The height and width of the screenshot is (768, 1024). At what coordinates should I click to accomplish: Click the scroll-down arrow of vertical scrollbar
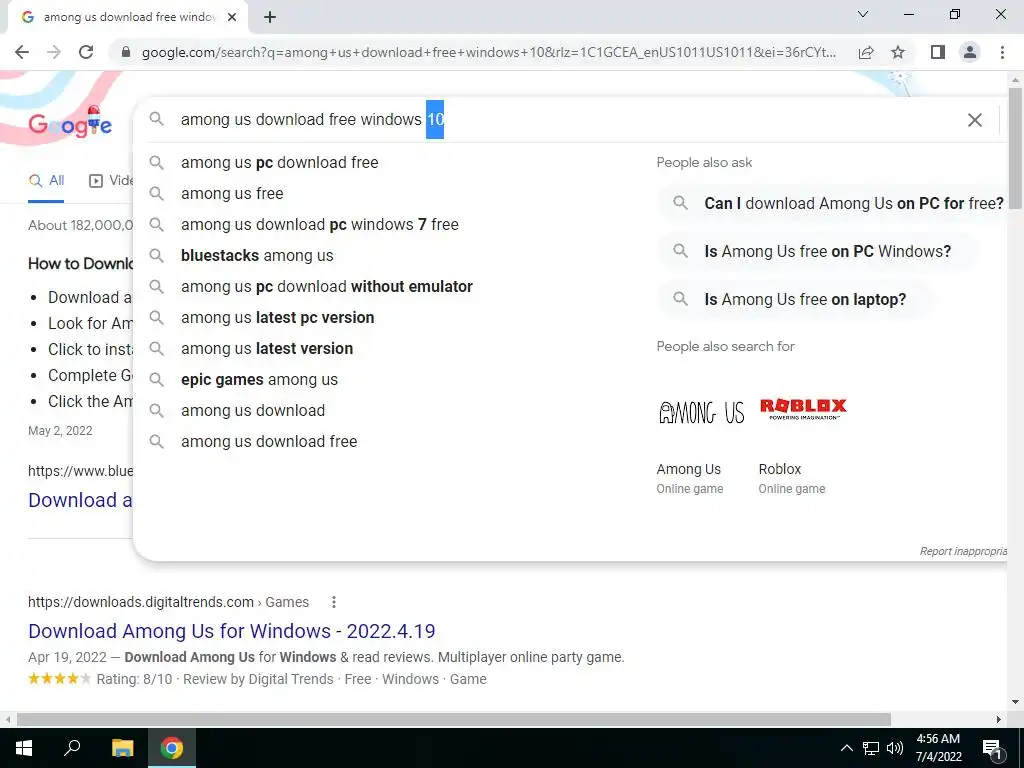[1015, 702]
